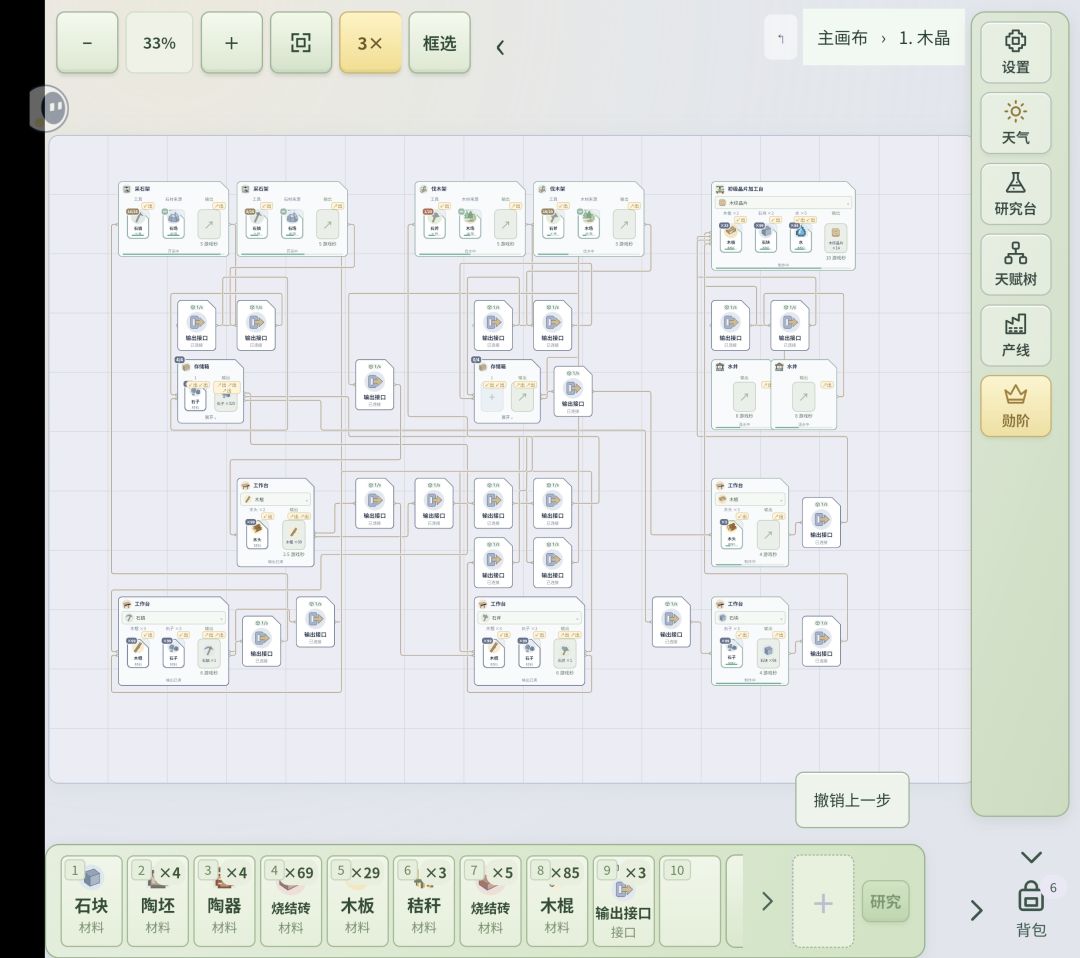Click the dashed plus slot beside 研究

click(x=823, y=902)
